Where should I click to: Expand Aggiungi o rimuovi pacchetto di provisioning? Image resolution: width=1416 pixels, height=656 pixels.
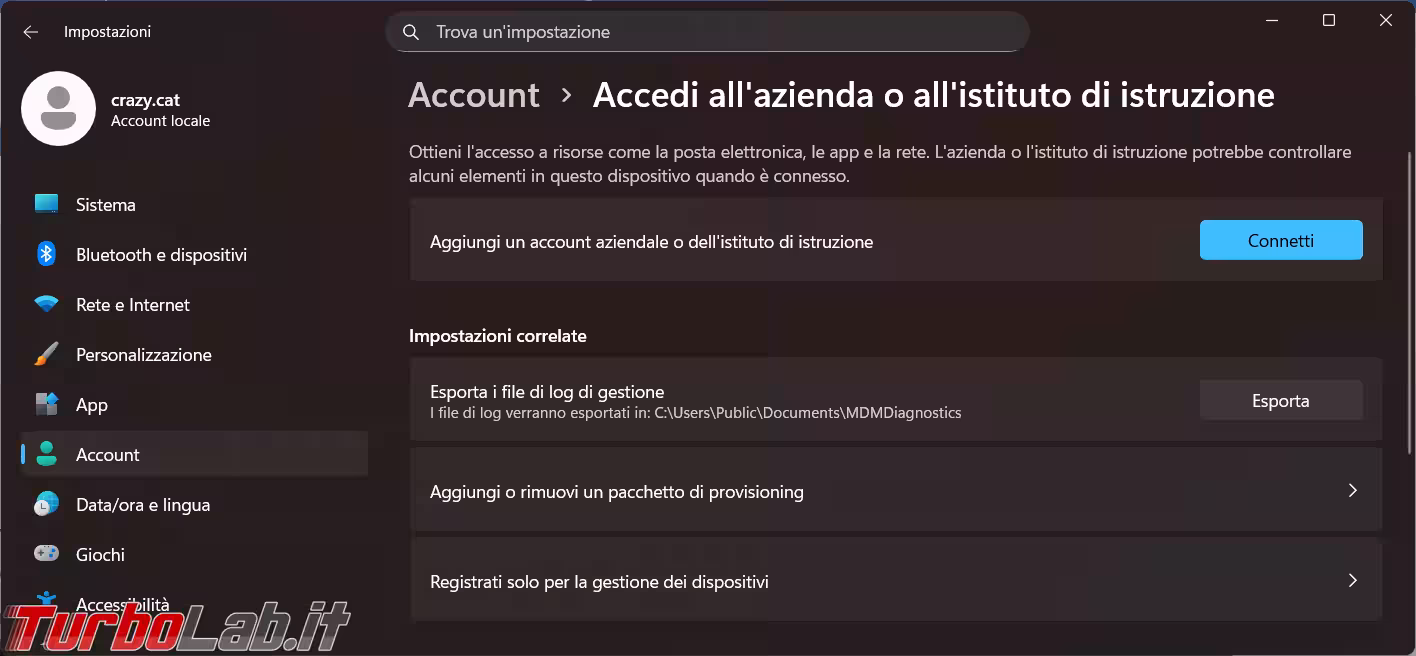click(x=895, y=491)
